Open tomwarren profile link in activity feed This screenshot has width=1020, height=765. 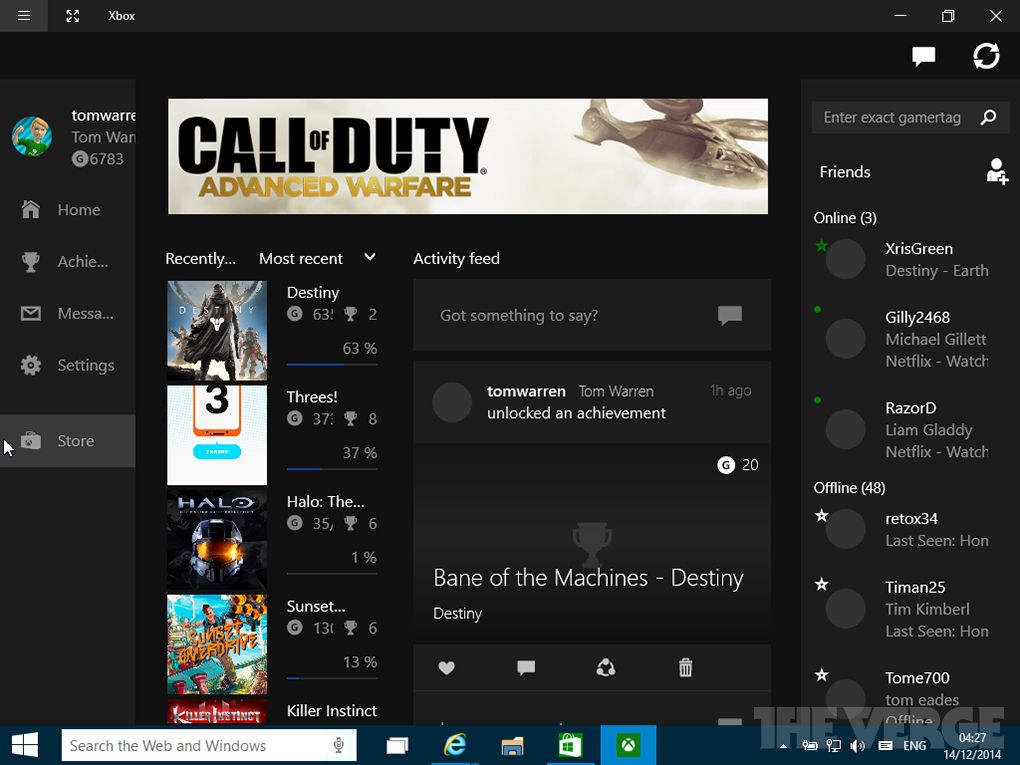point(526,391)
